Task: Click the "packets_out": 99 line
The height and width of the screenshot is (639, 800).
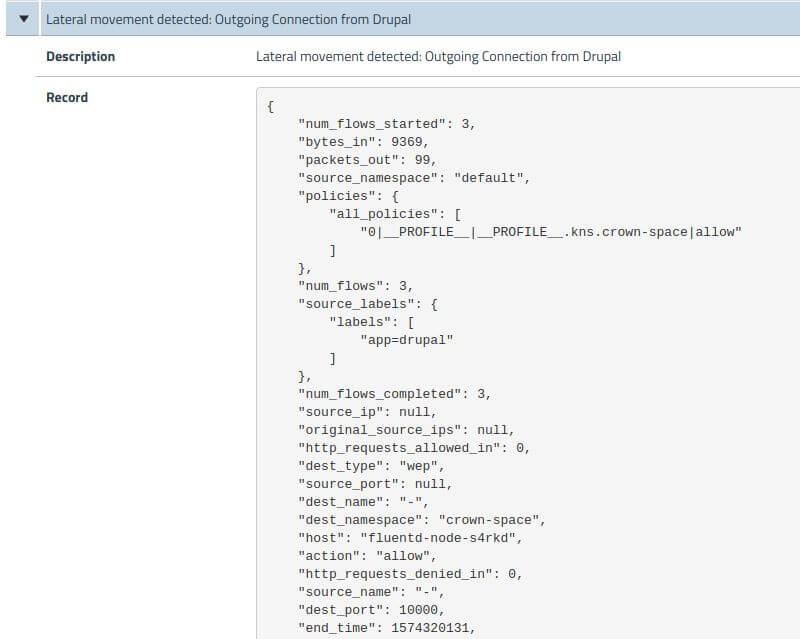Action: (x=367, y=160)
